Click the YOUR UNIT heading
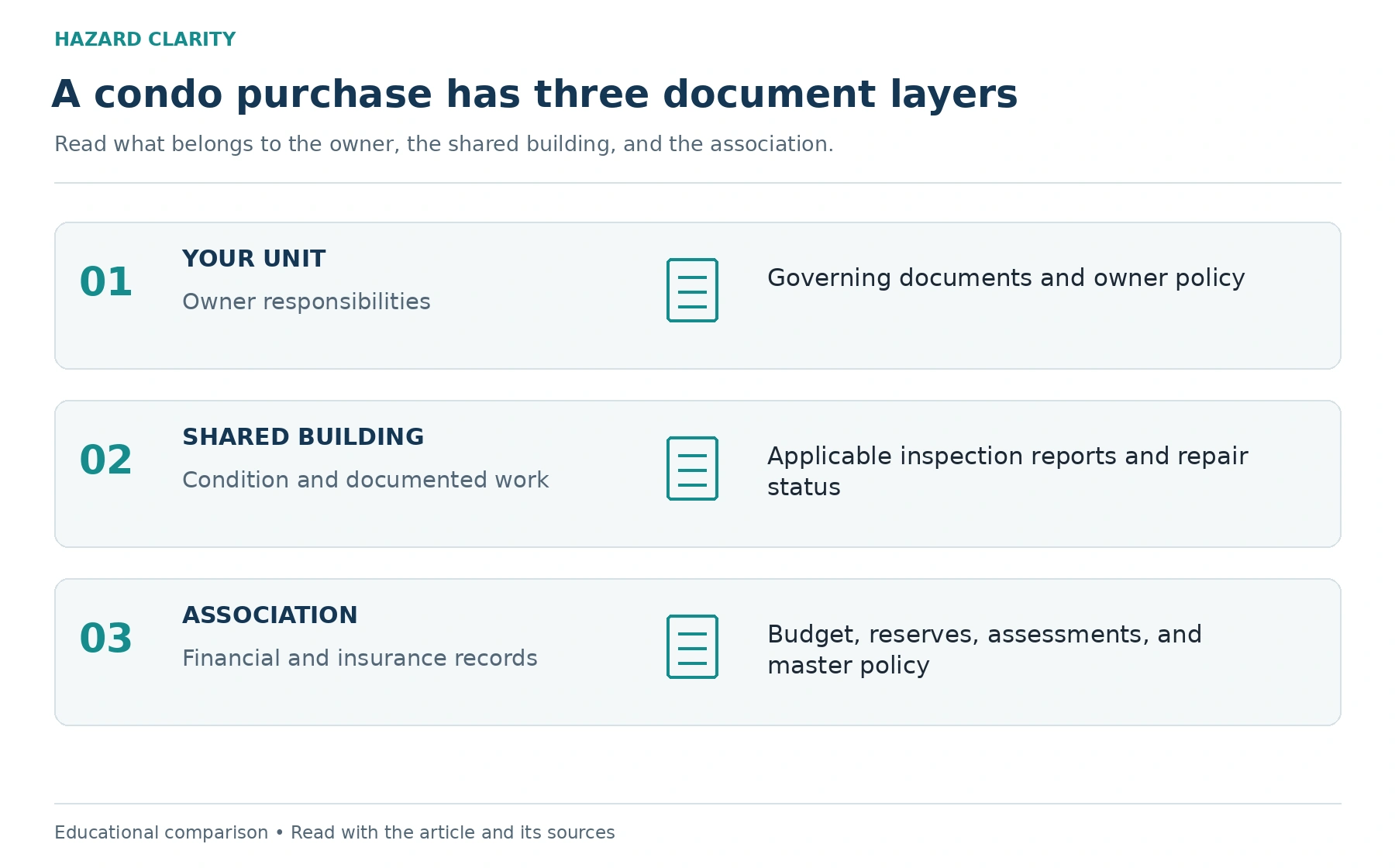 (x=253, y=259)
